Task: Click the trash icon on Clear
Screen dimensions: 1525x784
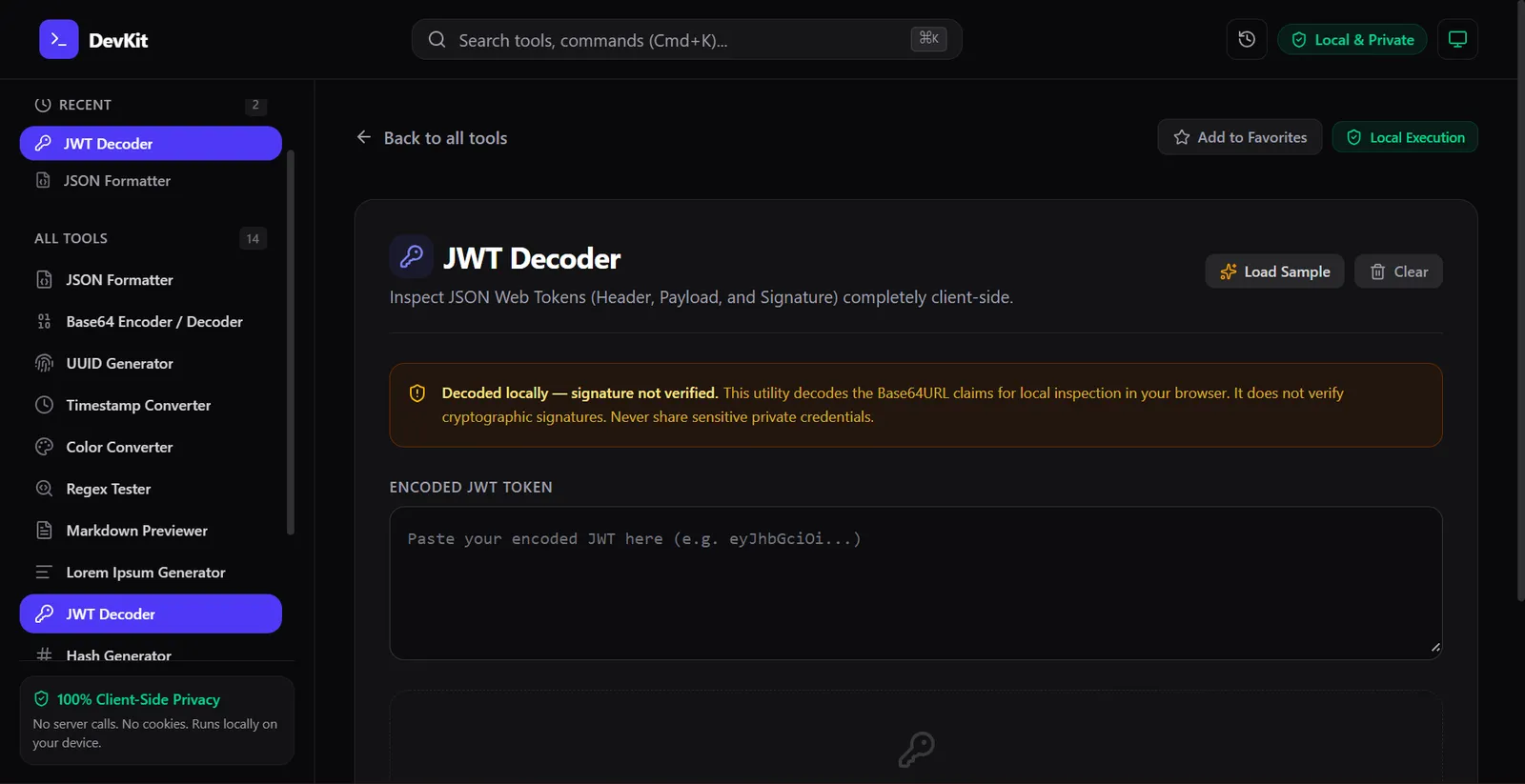Action: 1377,271
